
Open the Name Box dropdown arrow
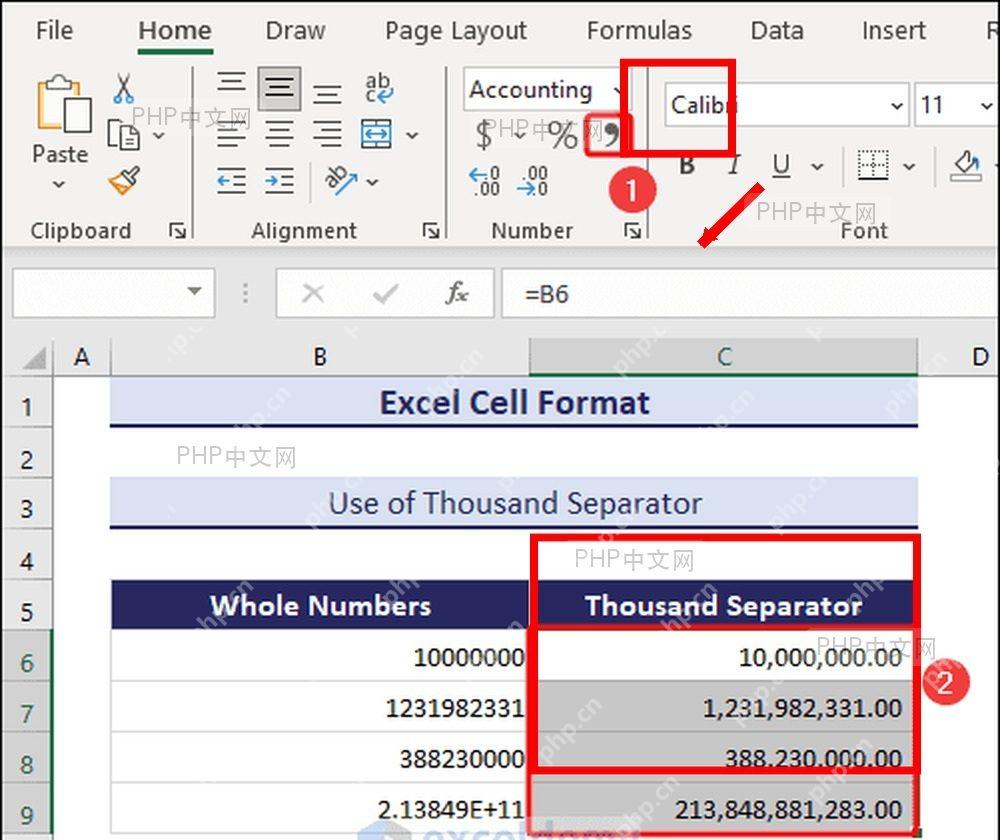click(195, 291)
